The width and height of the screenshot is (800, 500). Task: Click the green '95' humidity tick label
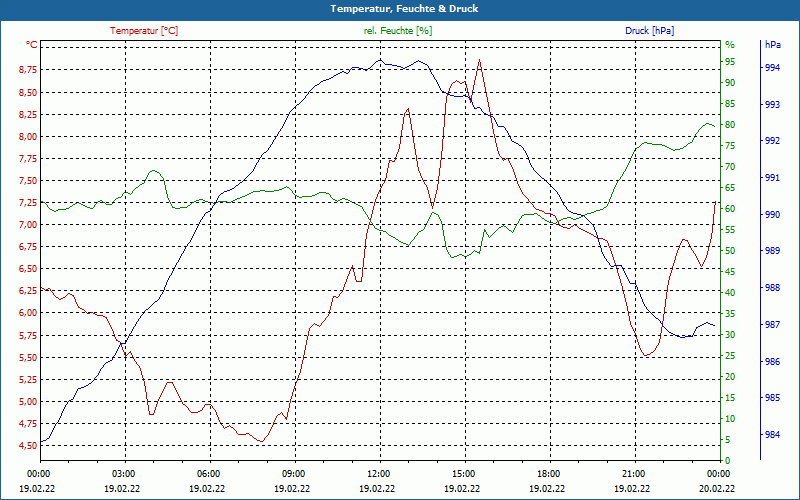730,62
